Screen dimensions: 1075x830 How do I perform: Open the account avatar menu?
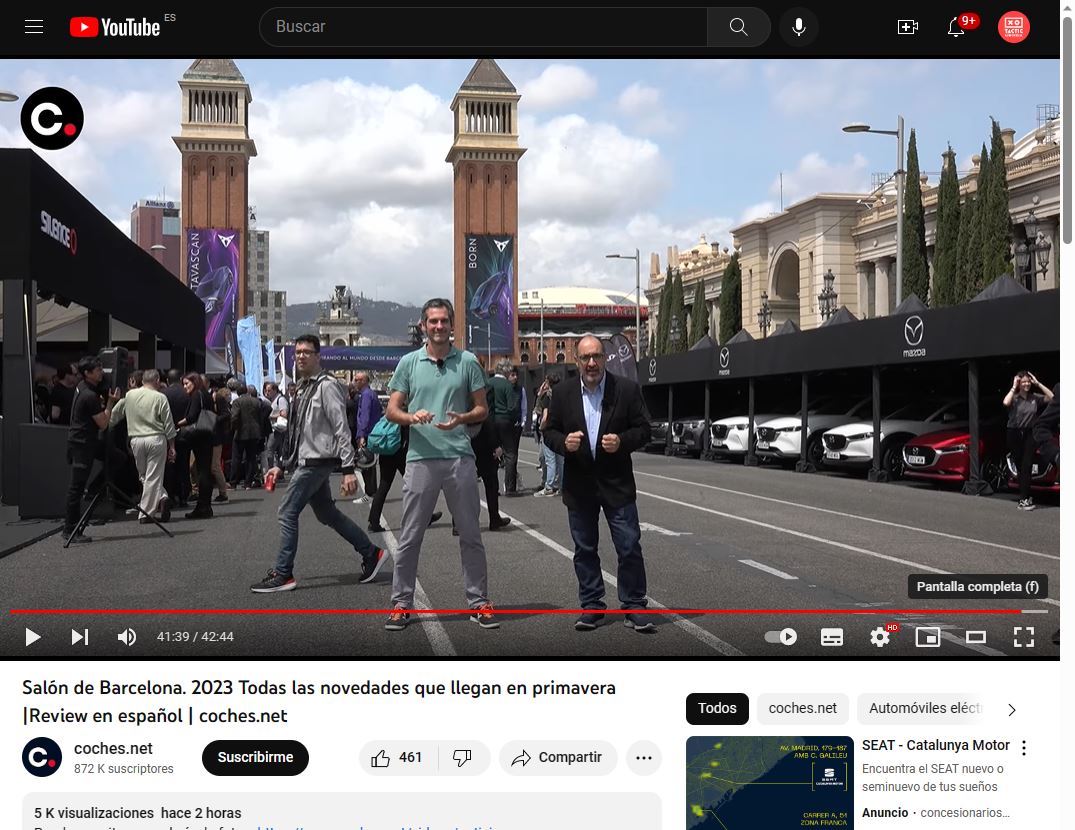click(1013, 27)
